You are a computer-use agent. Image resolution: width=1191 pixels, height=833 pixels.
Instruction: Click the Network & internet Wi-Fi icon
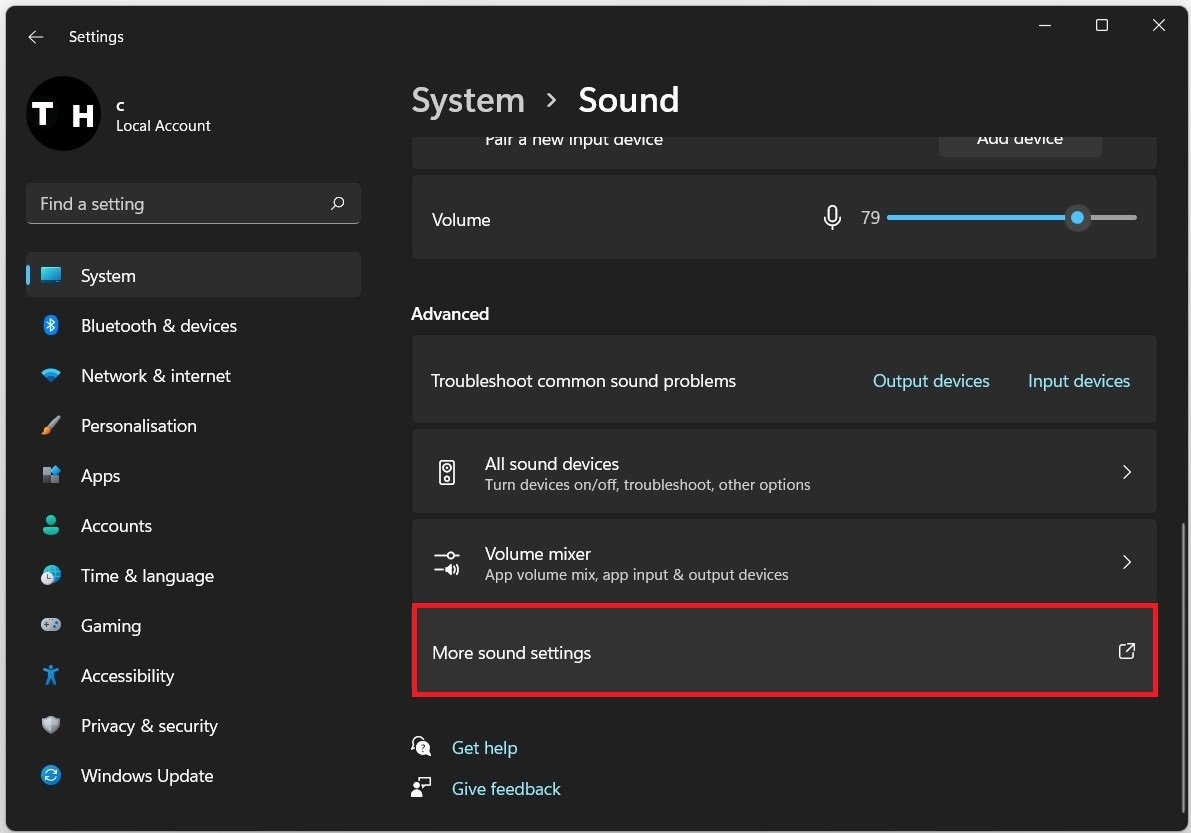(51, 376)
